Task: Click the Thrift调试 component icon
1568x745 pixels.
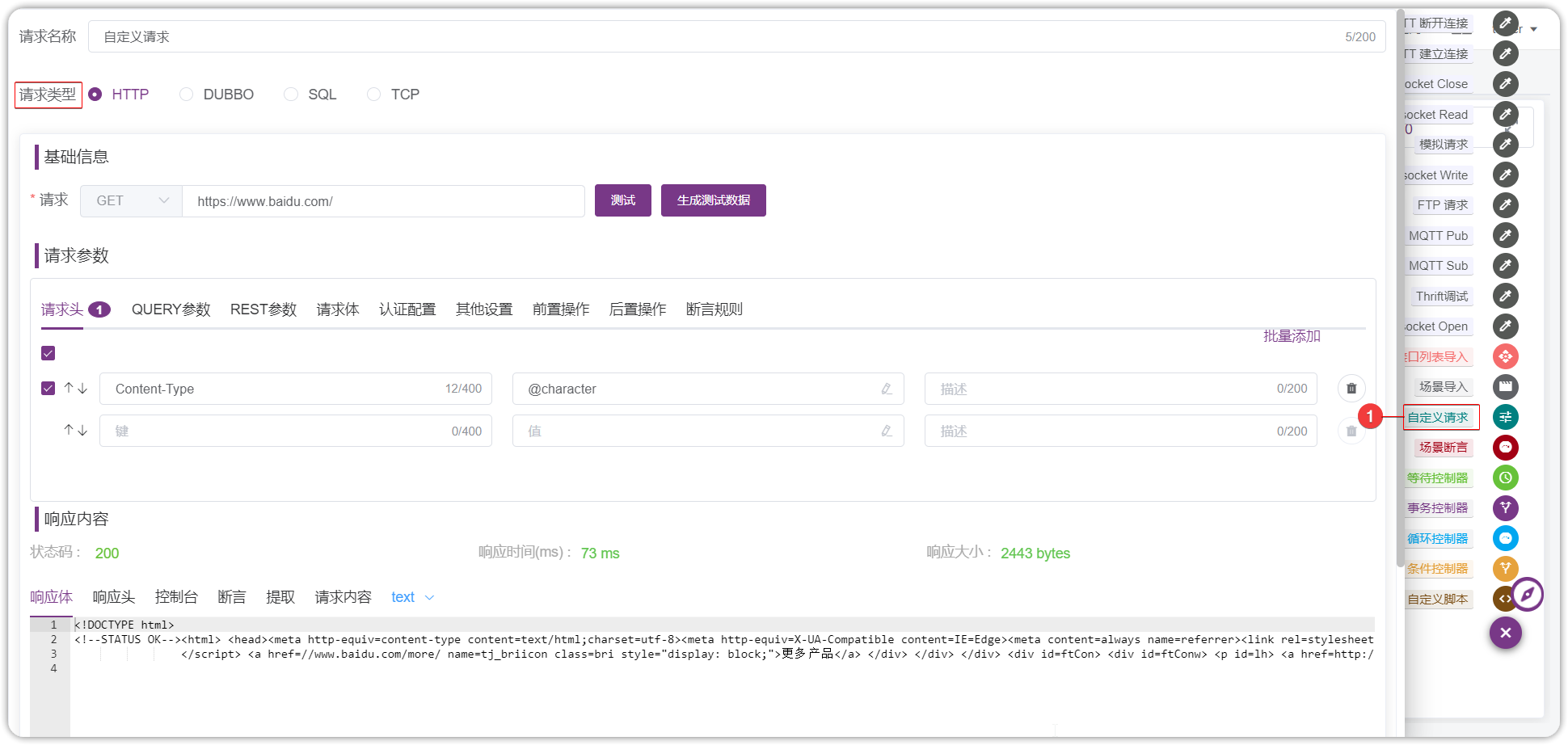Action: click(x=1505, y=296)
